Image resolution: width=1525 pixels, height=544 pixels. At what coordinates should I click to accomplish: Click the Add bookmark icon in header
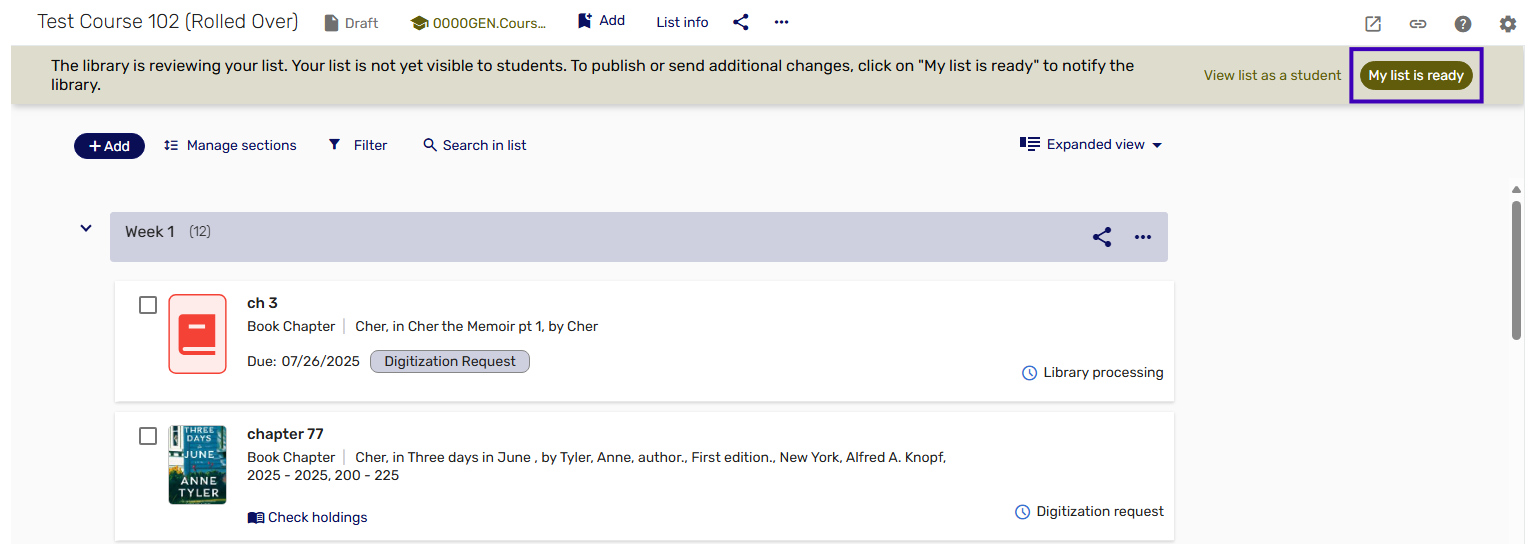pyautogui.click(x=585, y=21)
